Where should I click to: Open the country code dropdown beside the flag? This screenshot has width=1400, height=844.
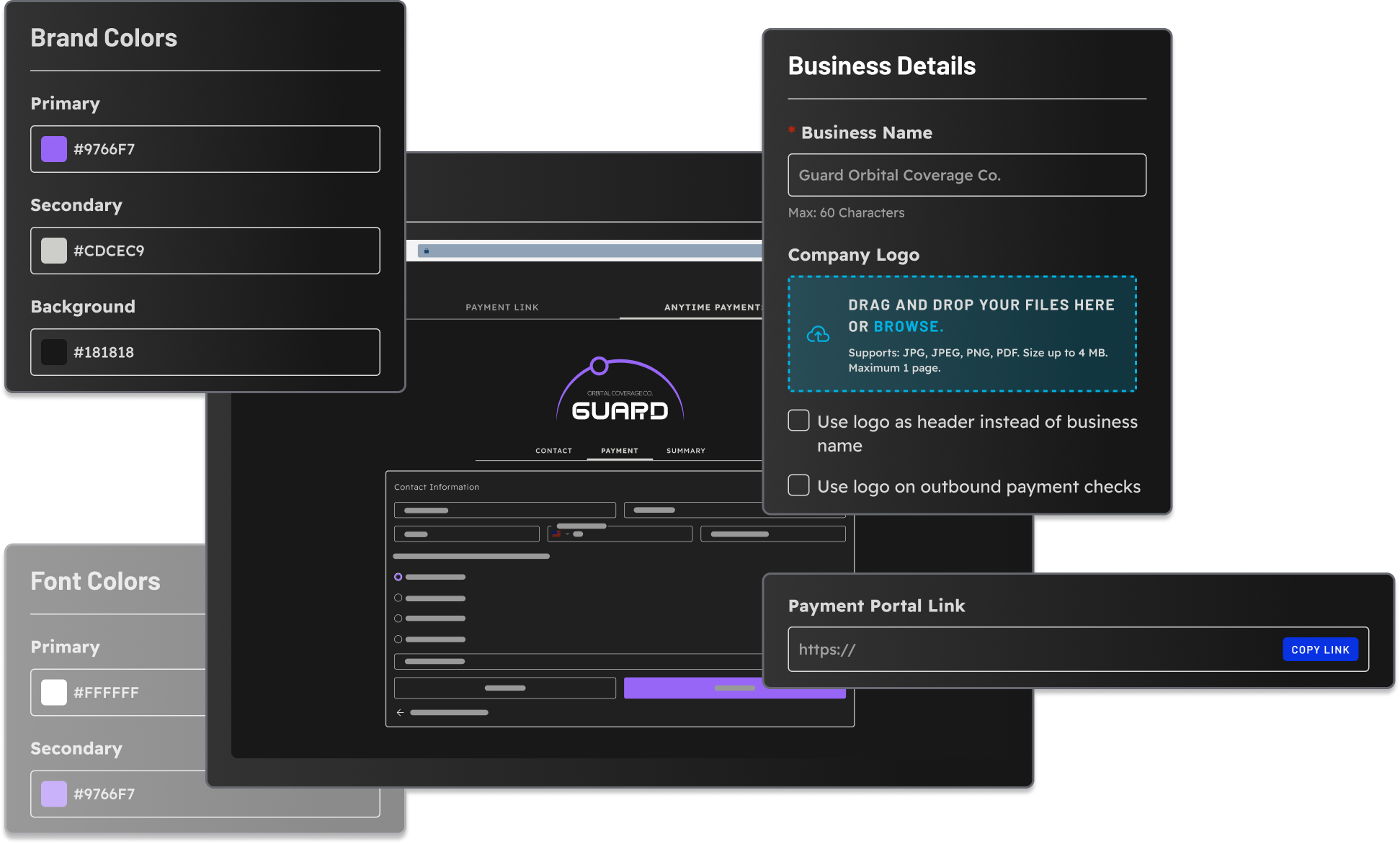point(567,534)
